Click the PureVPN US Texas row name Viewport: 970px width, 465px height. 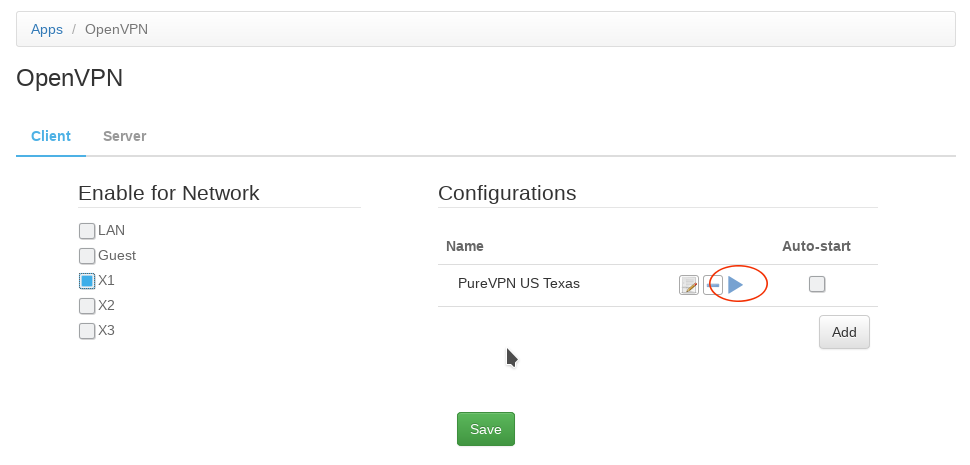click(x=519, y=283)
